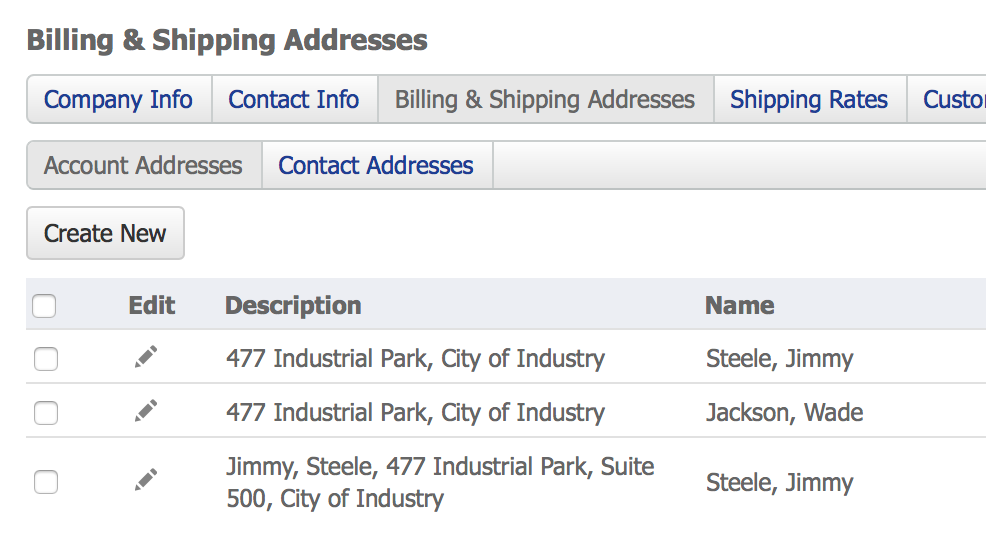Image resolution: width=986 pixels, height=560 pixels.
Task: Select the Billing & Shipping Addresses tab
Action: coord(545,100)
